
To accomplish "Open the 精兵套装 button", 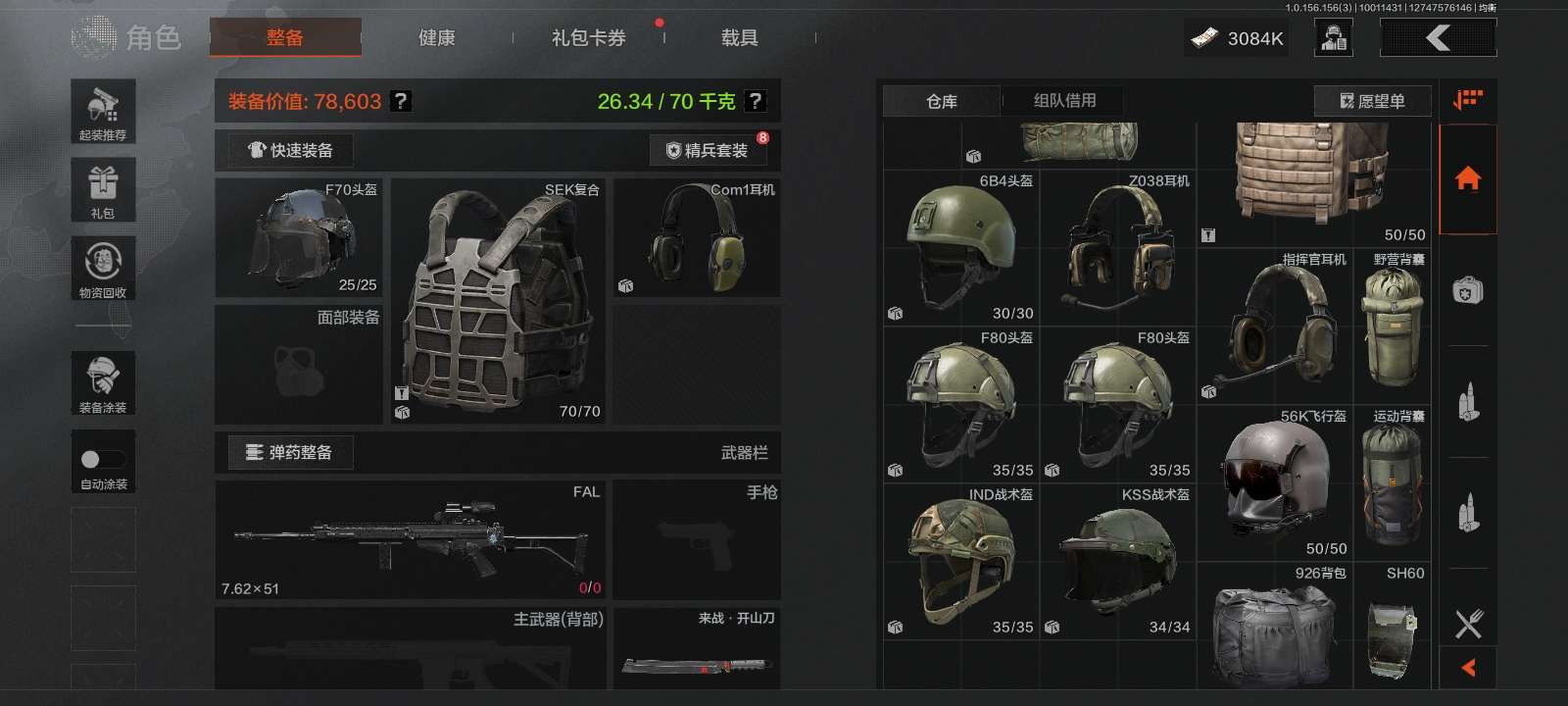I will (x=708, y=150).
